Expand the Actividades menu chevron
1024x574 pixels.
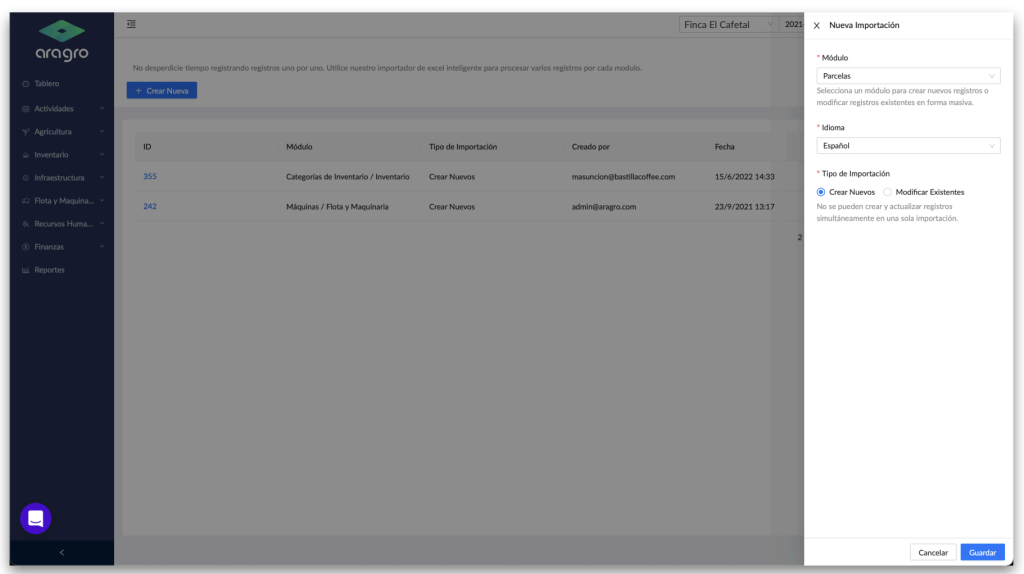(x=102, y=108)
